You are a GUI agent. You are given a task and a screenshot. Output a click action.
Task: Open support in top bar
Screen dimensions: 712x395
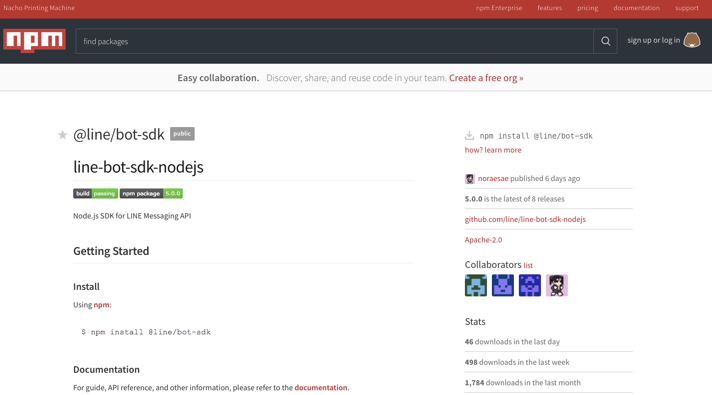pos(687,8)
